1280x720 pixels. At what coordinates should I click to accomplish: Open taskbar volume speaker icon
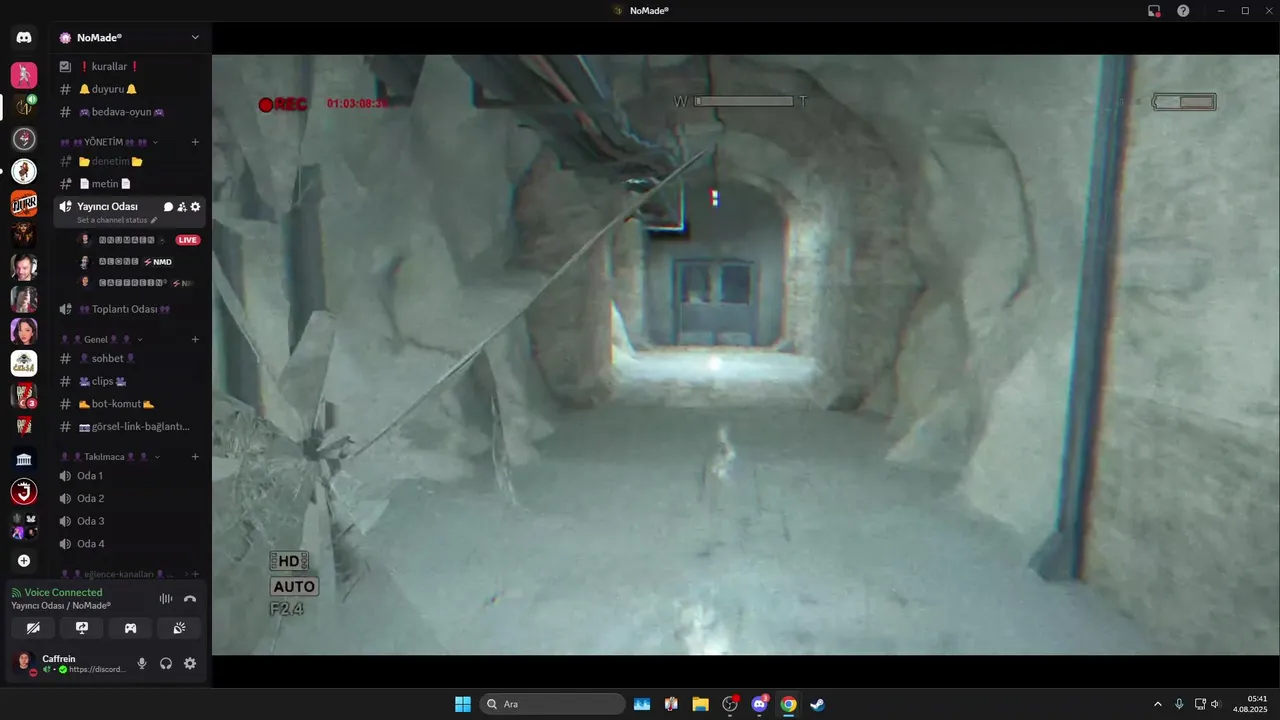point(1216,704)
